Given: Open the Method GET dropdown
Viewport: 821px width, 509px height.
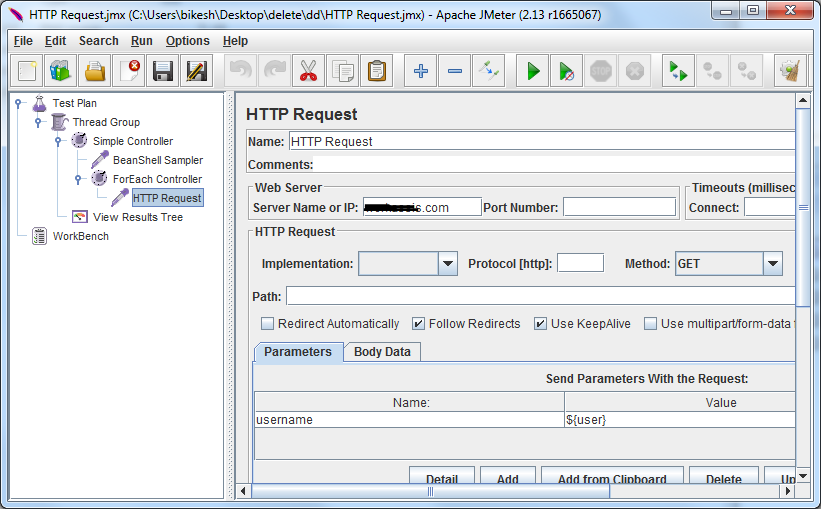Looking at the screenshot, I should pyautogui.click(x=773, y=263).
